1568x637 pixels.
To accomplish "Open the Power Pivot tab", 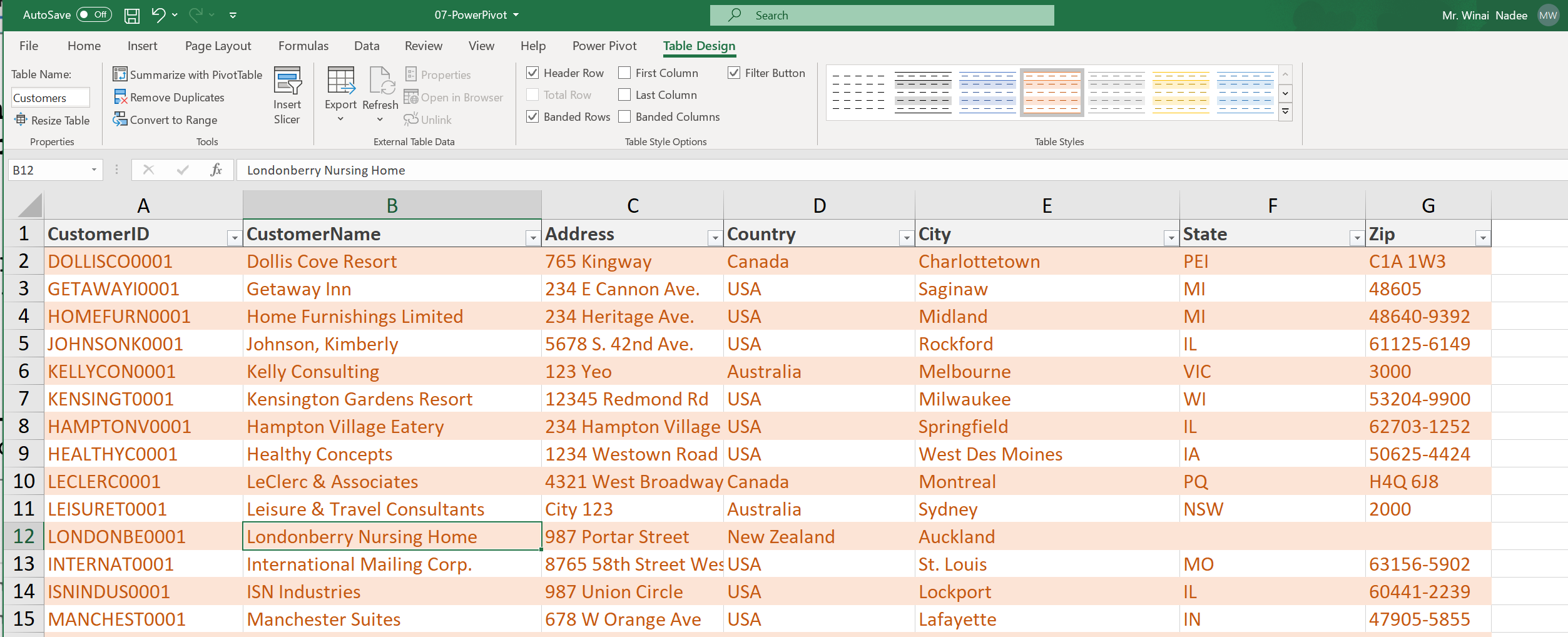I will coord(604,46).
